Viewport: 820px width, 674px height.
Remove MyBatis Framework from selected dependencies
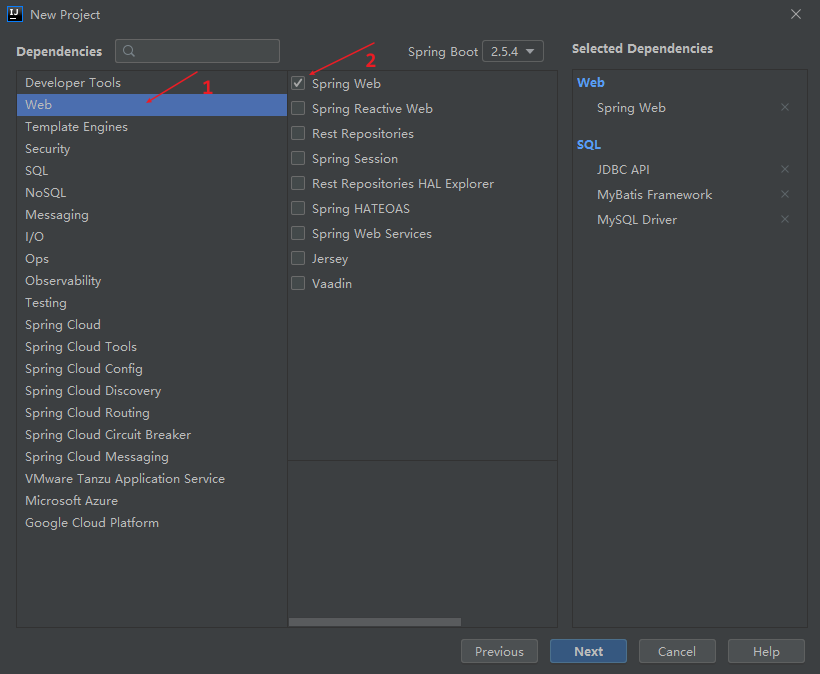(x=784, y=194)
